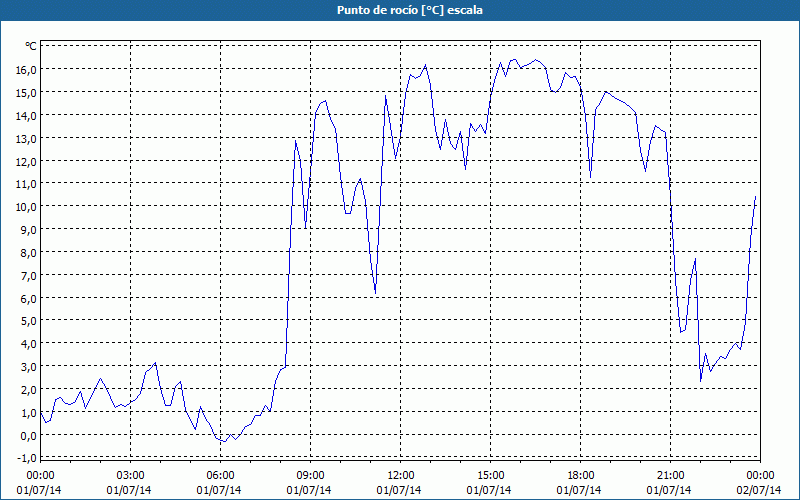
Task: Click the '06:00' time label
Action: (x=220, y=476)
